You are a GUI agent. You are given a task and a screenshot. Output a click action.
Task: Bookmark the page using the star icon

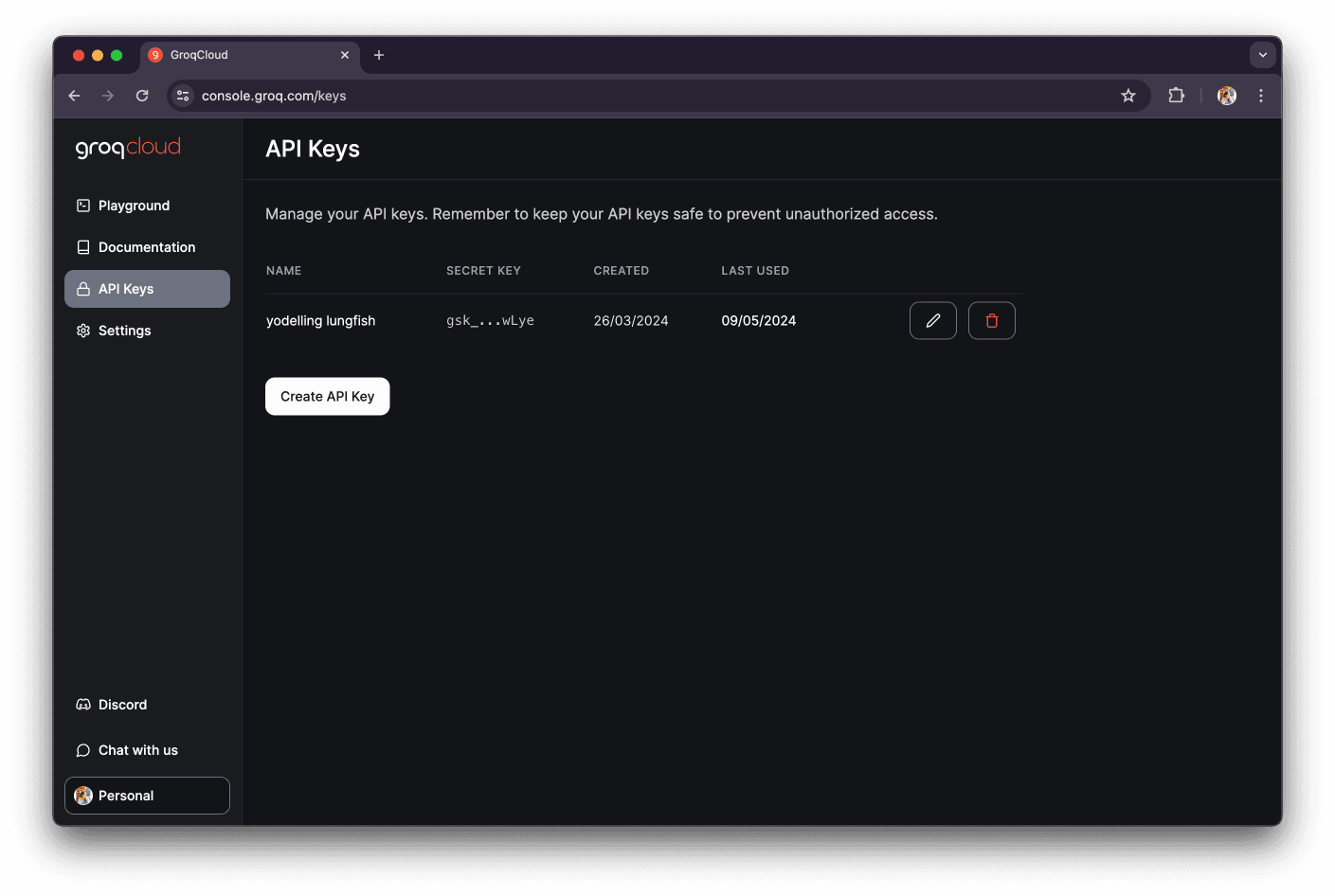pos(1128,96)
